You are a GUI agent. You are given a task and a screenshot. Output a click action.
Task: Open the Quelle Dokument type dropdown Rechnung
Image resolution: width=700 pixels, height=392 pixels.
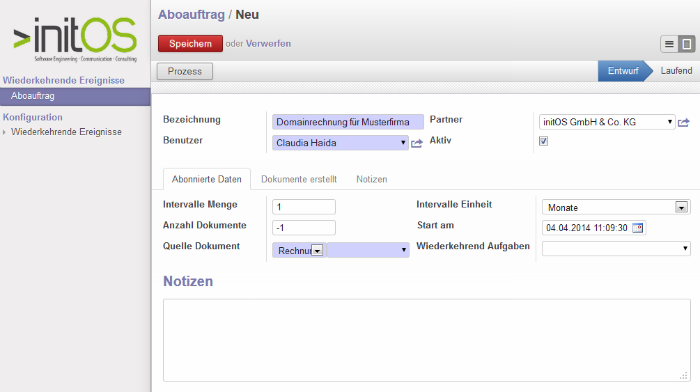[x=299, y=250]
